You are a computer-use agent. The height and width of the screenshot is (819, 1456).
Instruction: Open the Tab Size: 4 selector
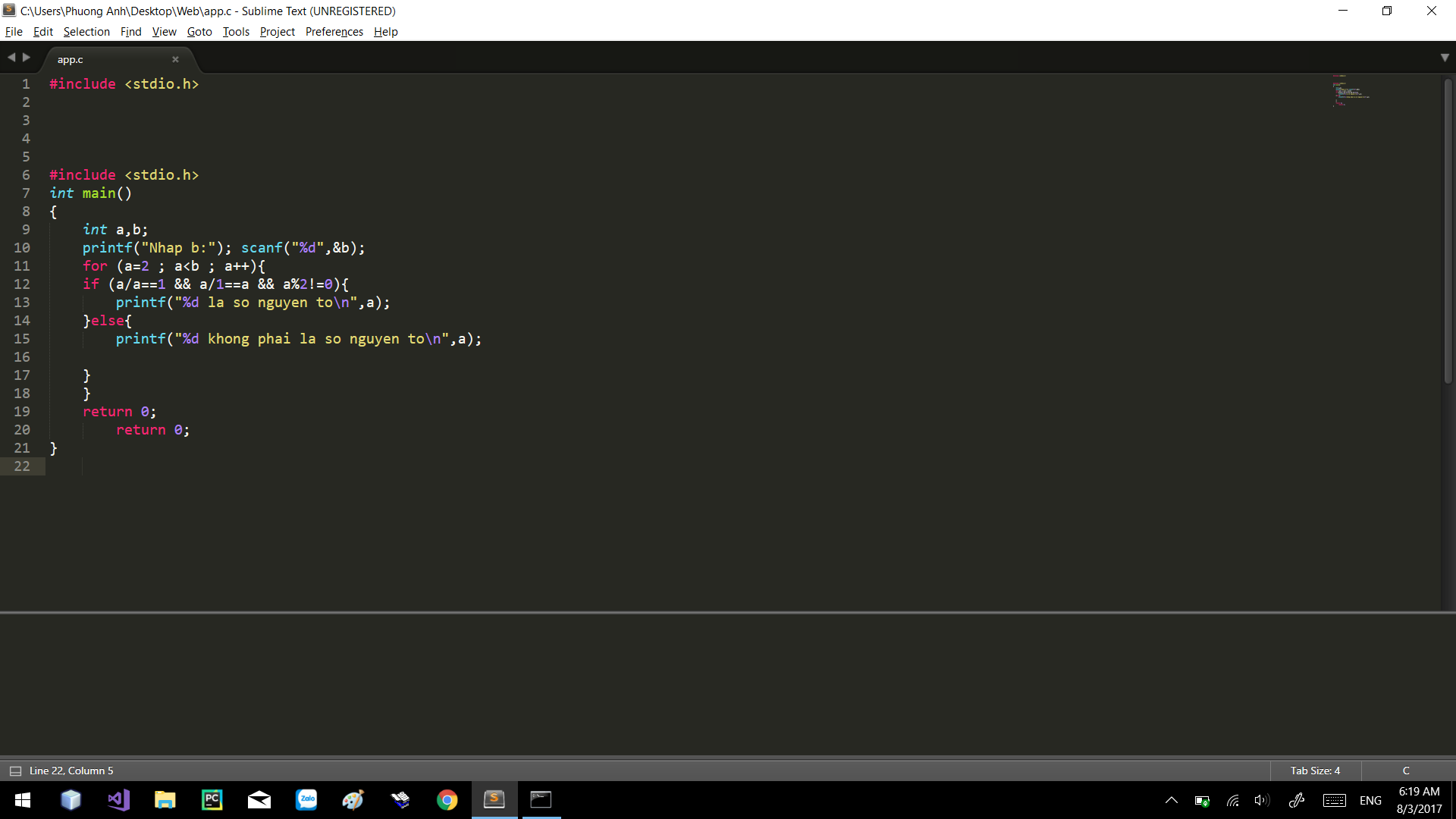coord(1315,770)
